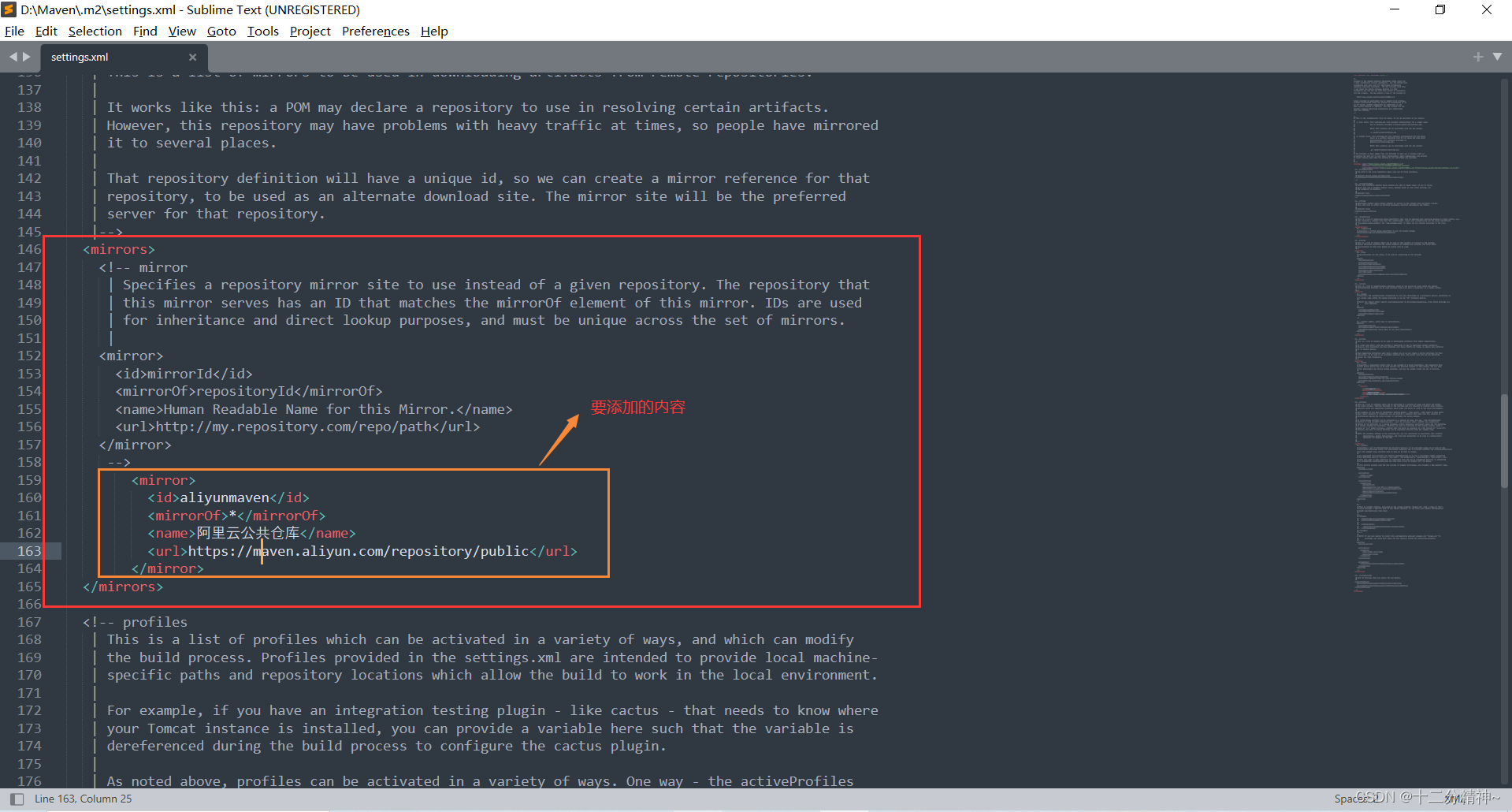The image size is (1512, 812).
Task: Open the Project menu
Action: point(310,32)
